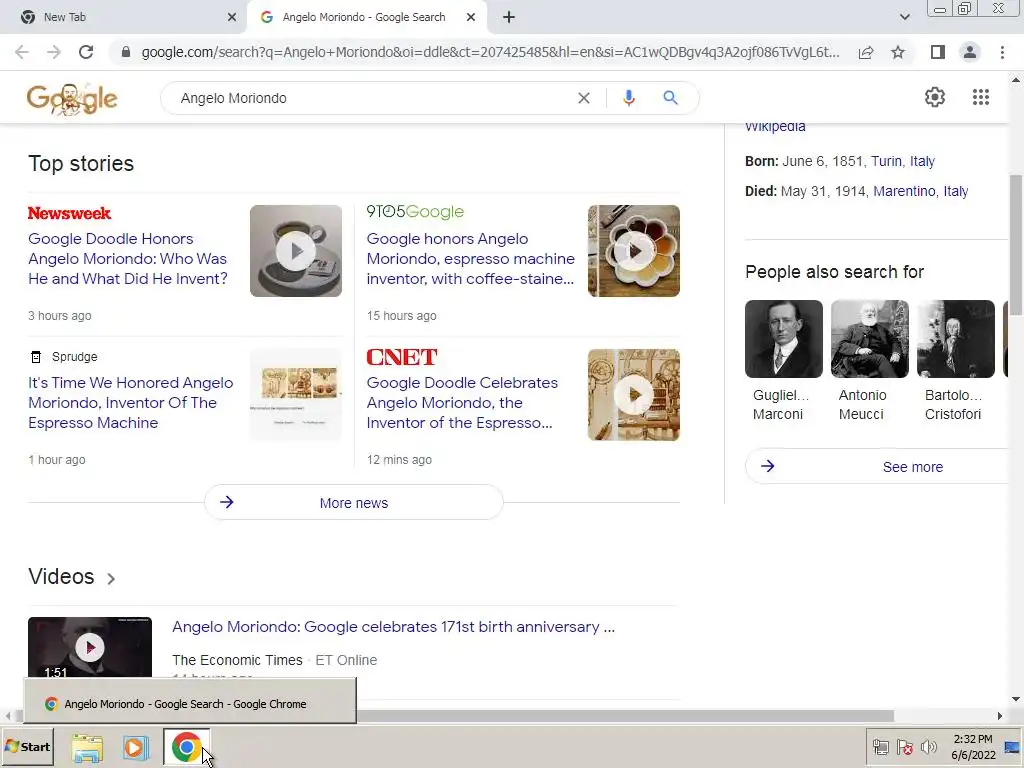The height and width of the screenshot is (768, 1024).
Task: Play the 9to5Google story thumbnail
Action: coord(633,251)
